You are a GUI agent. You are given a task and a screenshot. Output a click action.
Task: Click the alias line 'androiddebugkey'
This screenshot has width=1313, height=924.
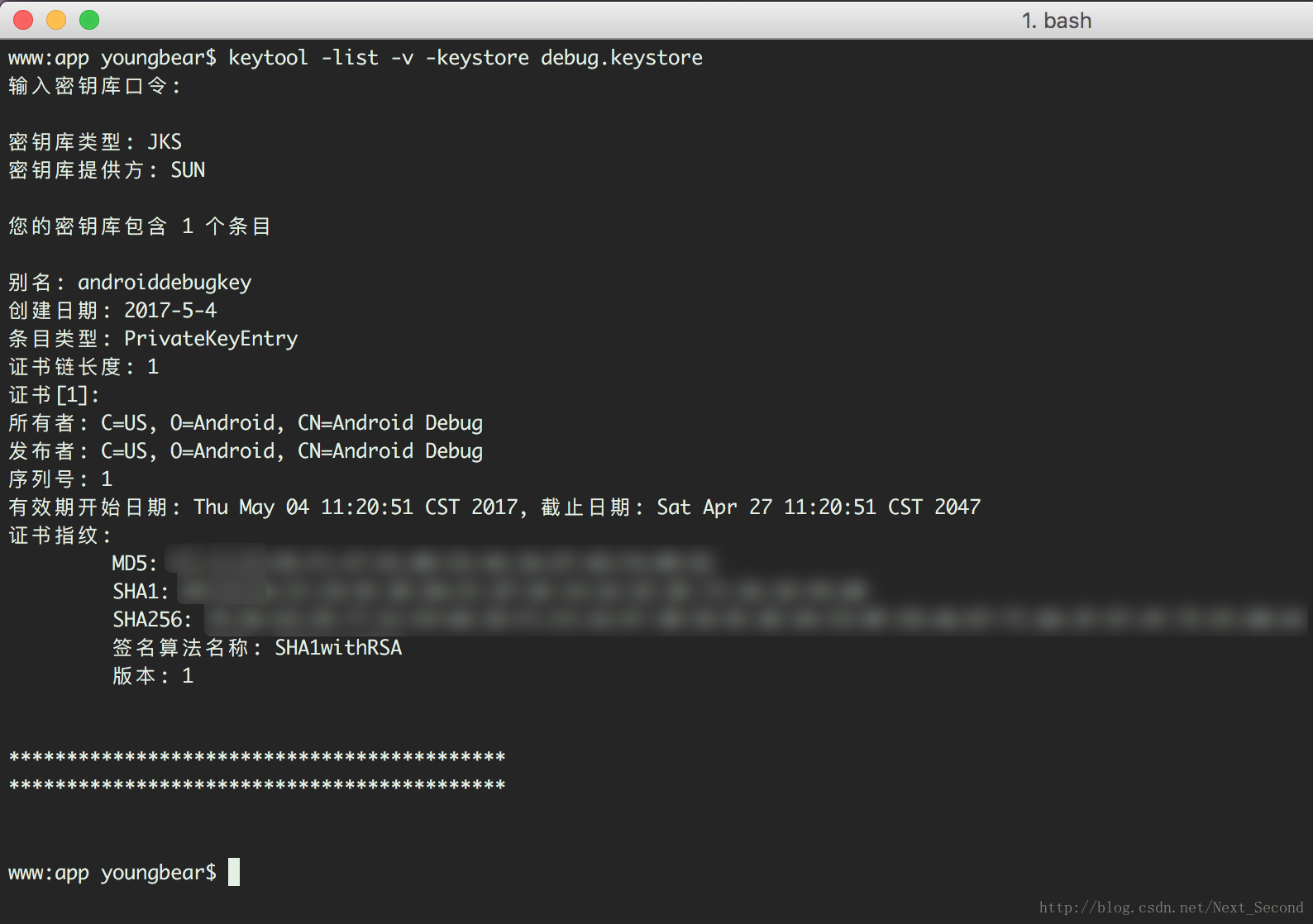click(130, 283)
